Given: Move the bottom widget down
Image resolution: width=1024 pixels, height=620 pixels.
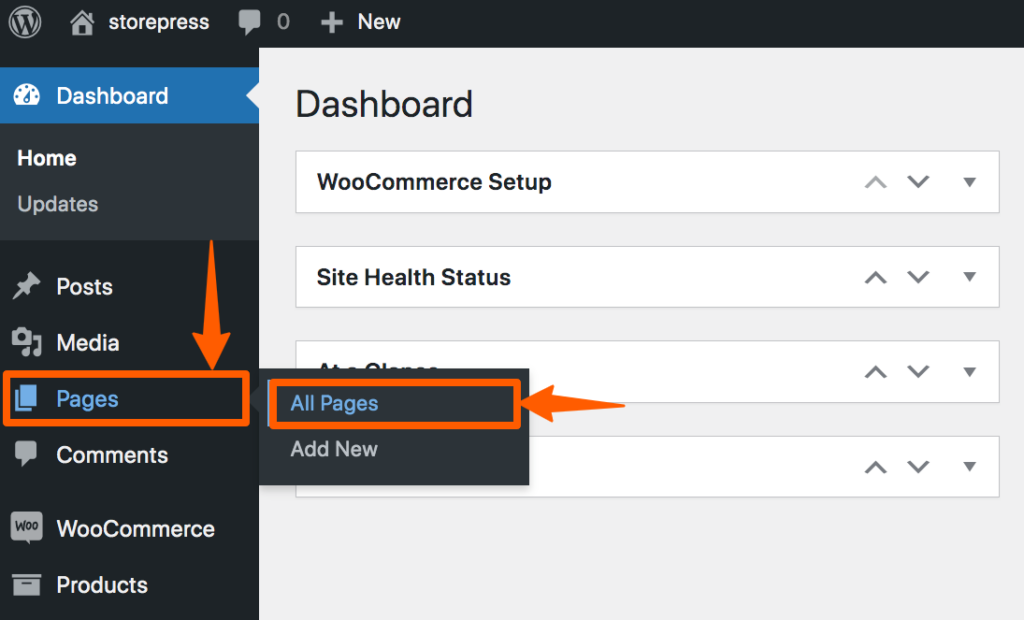Looking at the screenshot, I should [918, 466].
